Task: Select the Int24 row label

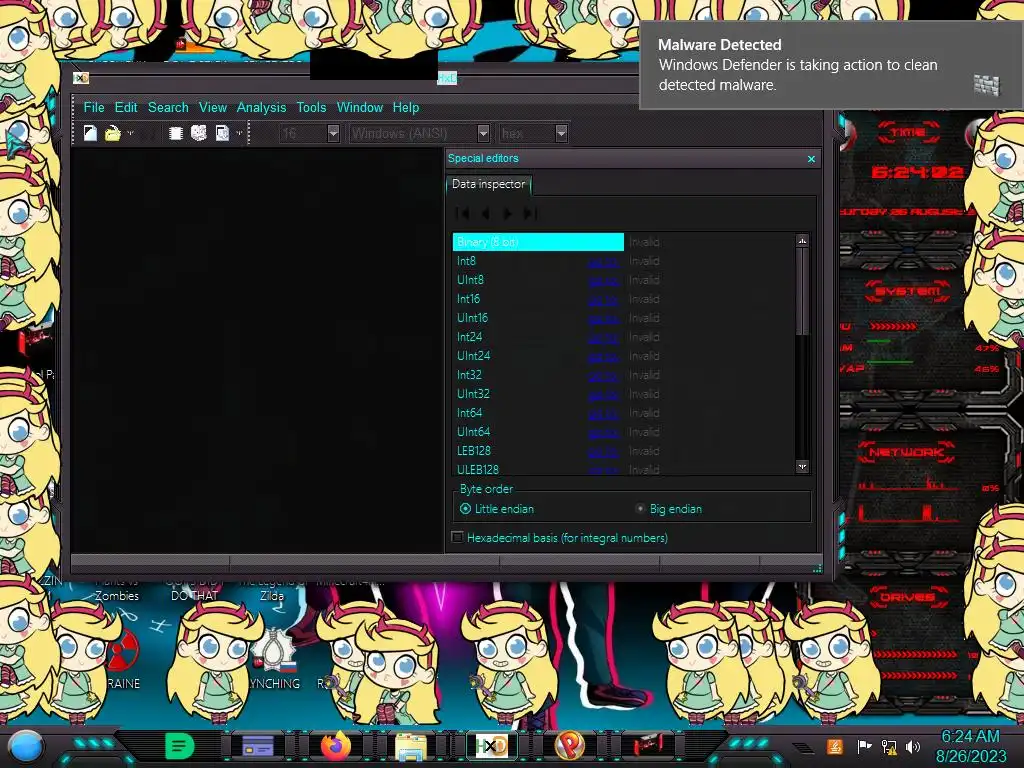Action: click(x=469, y=336)
